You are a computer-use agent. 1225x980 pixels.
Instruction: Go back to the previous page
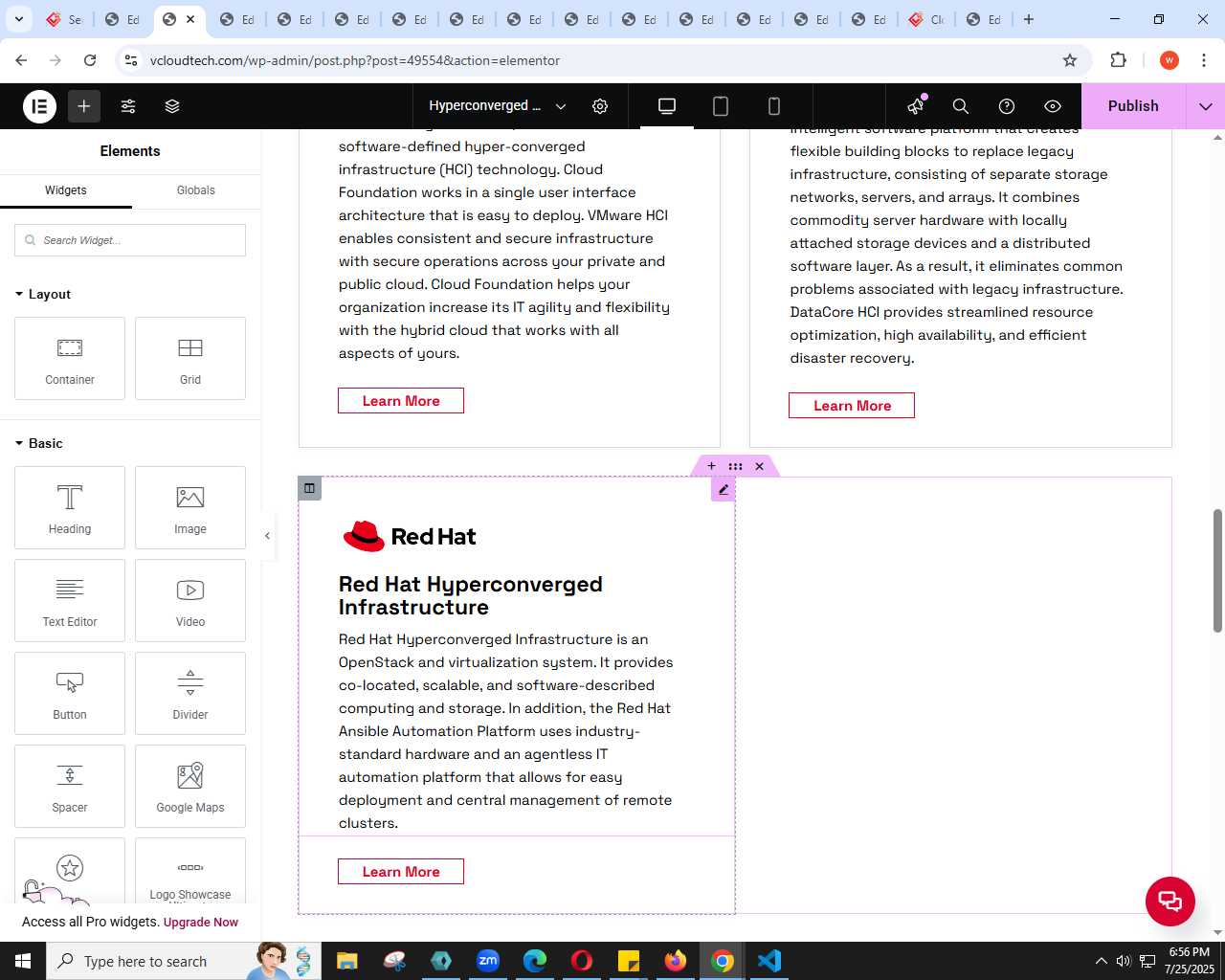click(21, 60)
